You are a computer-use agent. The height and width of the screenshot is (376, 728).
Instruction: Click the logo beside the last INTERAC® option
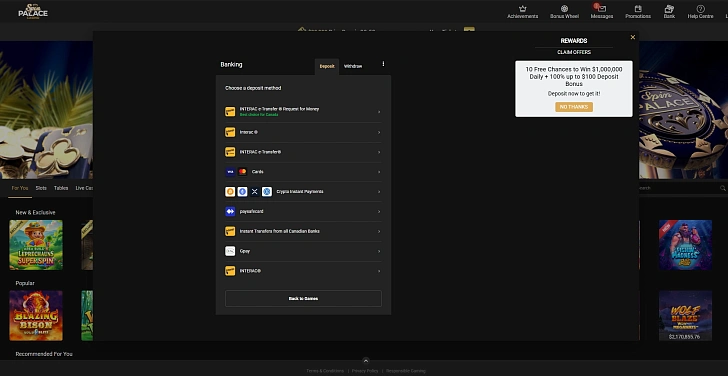click(230, 271)
